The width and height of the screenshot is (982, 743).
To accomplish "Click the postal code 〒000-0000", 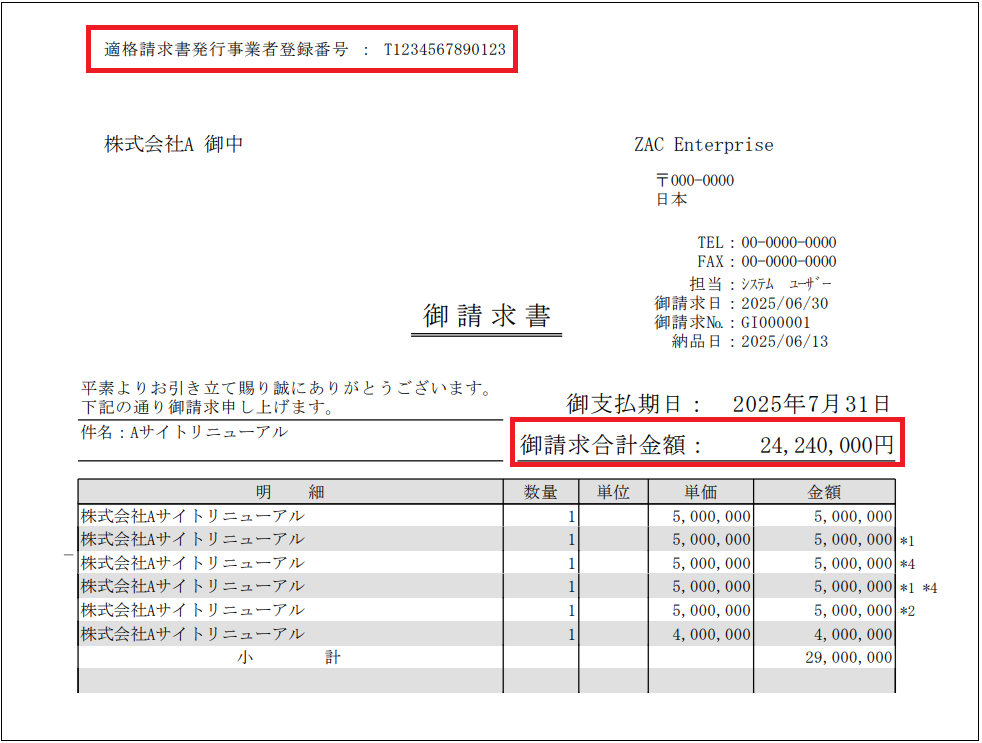I will click(694, 181).
